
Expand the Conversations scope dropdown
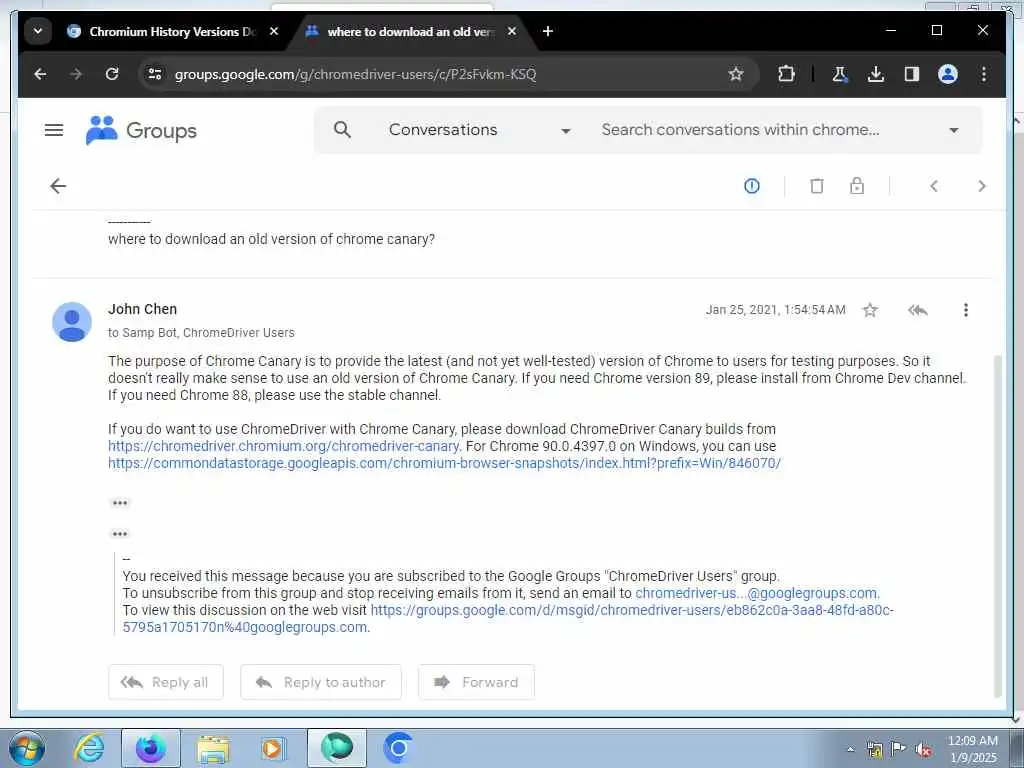point(480,130)
